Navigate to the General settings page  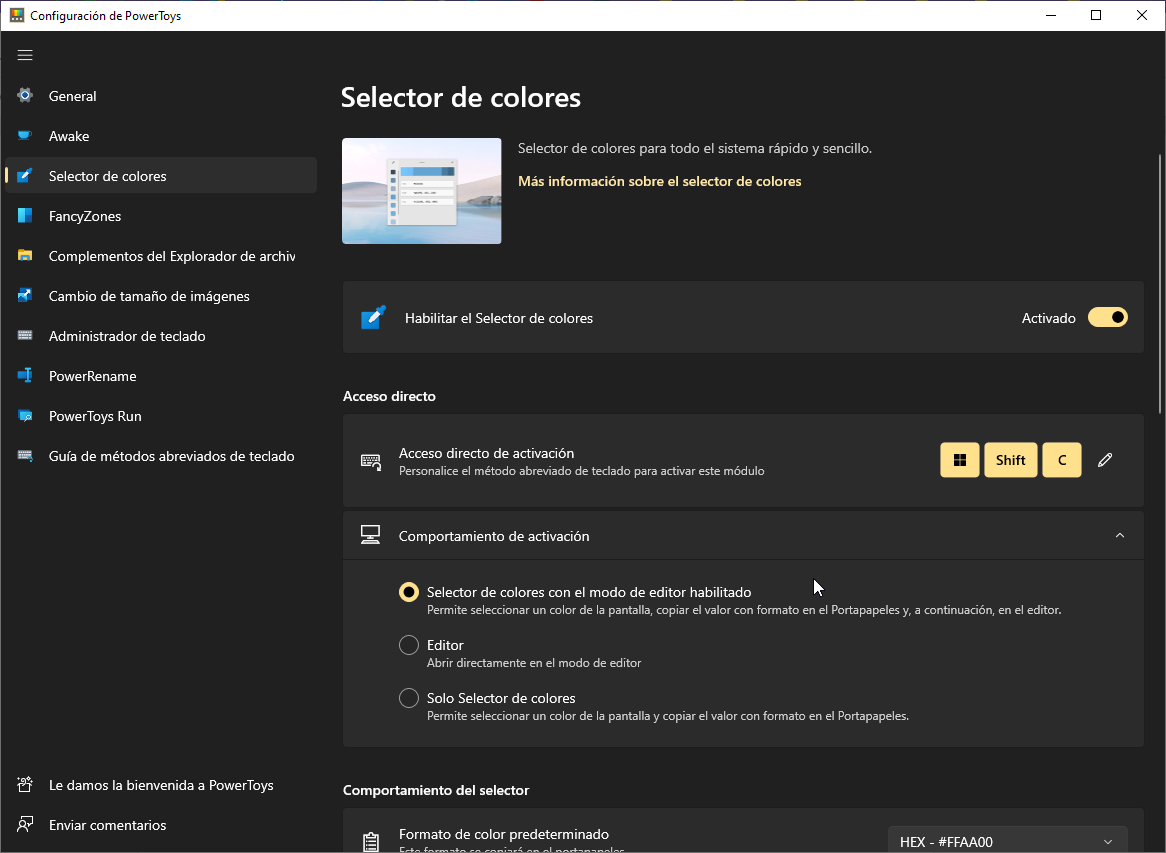(x=26, y=95)
